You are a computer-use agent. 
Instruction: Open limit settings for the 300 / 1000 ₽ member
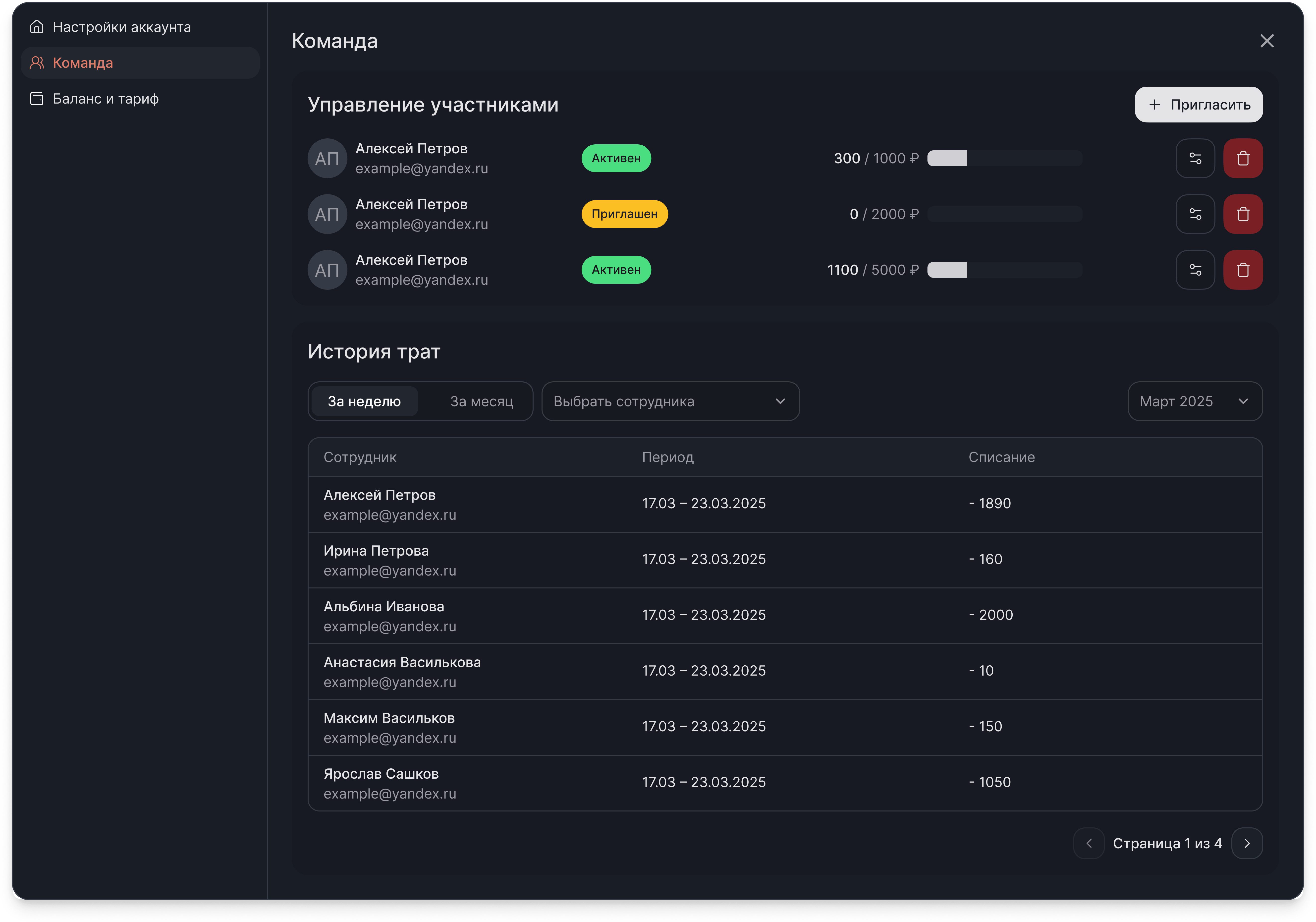click(1195, 158)
